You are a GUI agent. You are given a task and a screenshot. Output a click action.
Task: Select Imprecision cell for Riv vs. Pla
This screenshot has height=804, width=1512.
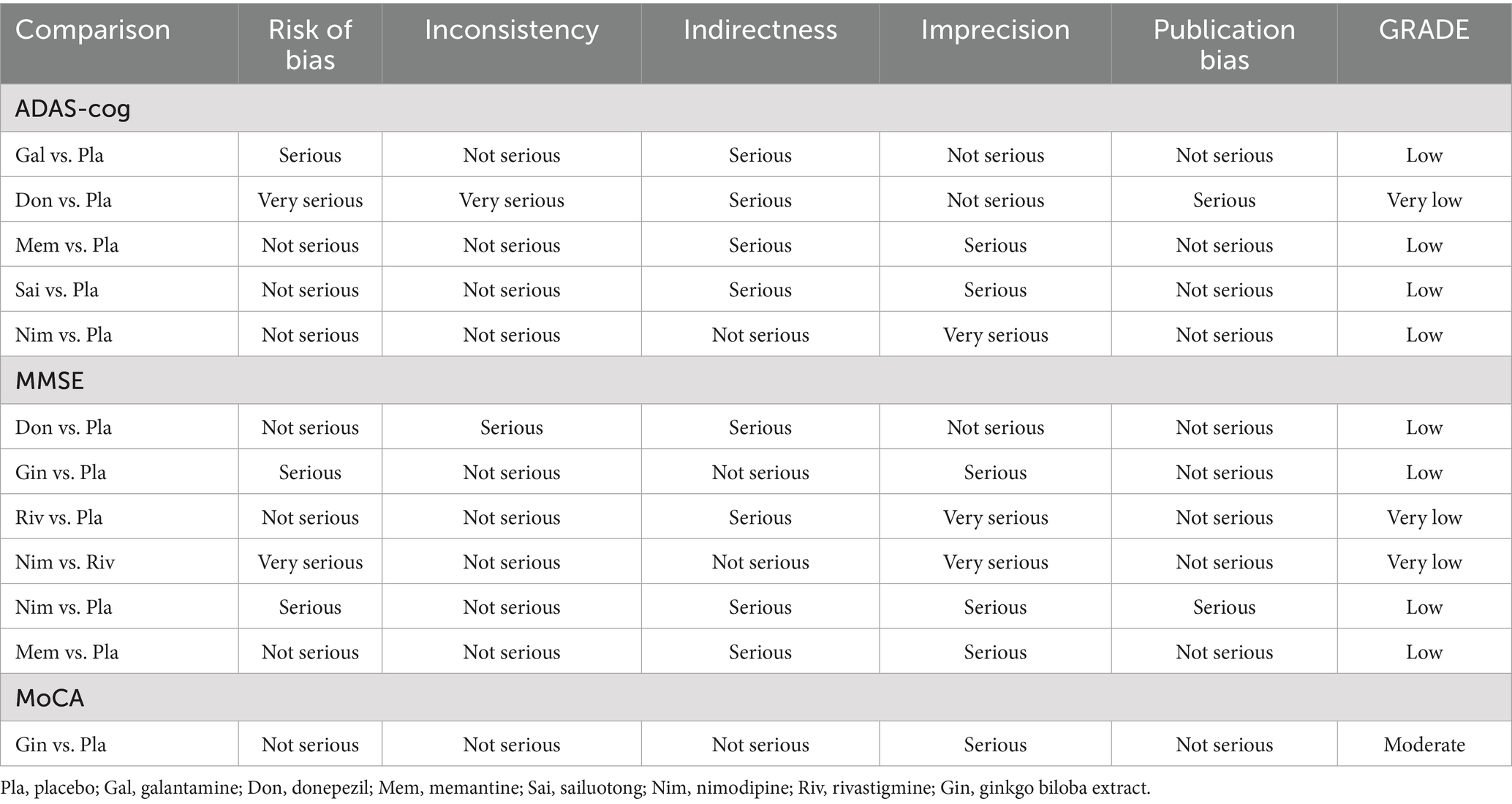tap(995, 517)
